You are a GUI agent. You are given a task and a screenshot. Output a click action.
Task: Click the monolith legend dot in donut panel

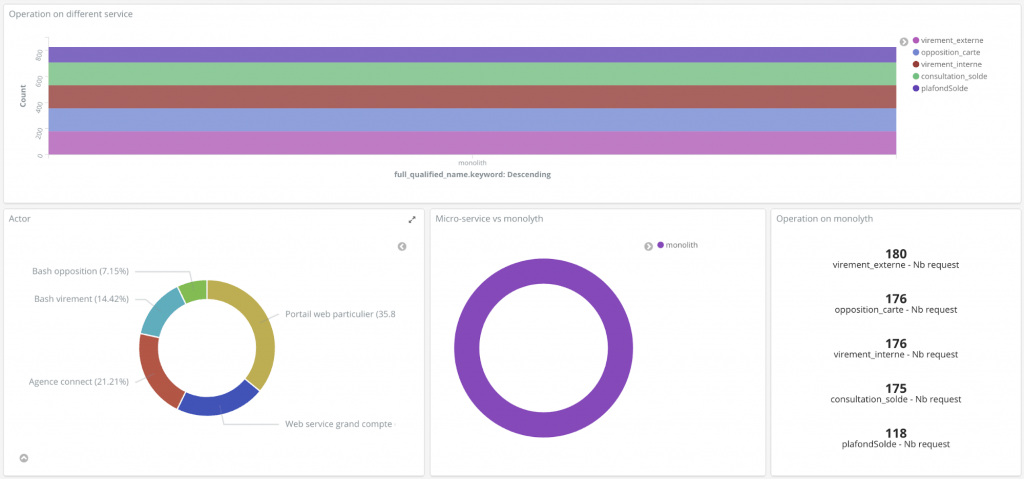pyautogui.click(x=660, y=245)
